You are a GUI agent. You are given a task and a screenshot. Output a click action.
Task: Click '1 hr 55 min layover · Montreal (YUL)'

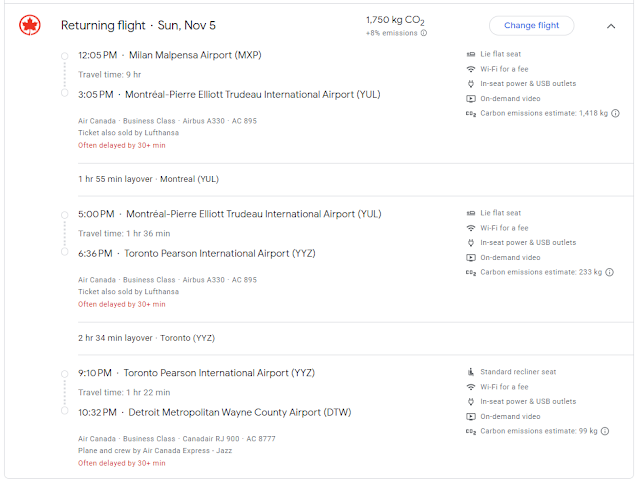pos(149,179)
